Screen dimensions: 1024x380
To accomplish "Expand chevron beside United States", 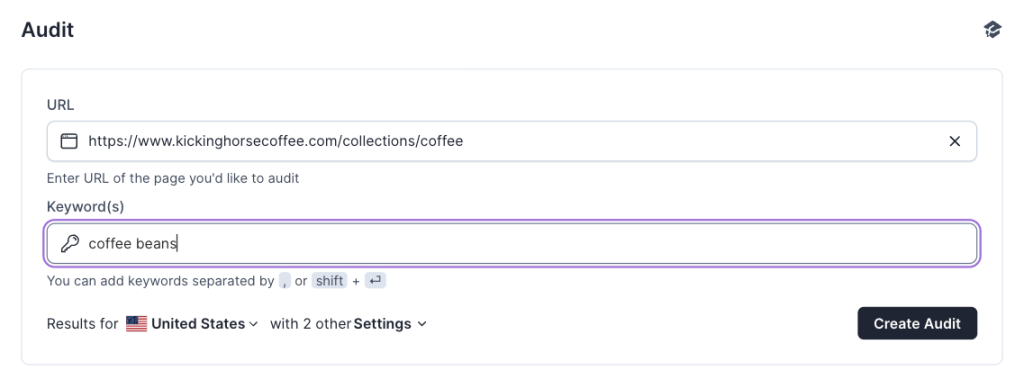I will [x=253, y=324].
